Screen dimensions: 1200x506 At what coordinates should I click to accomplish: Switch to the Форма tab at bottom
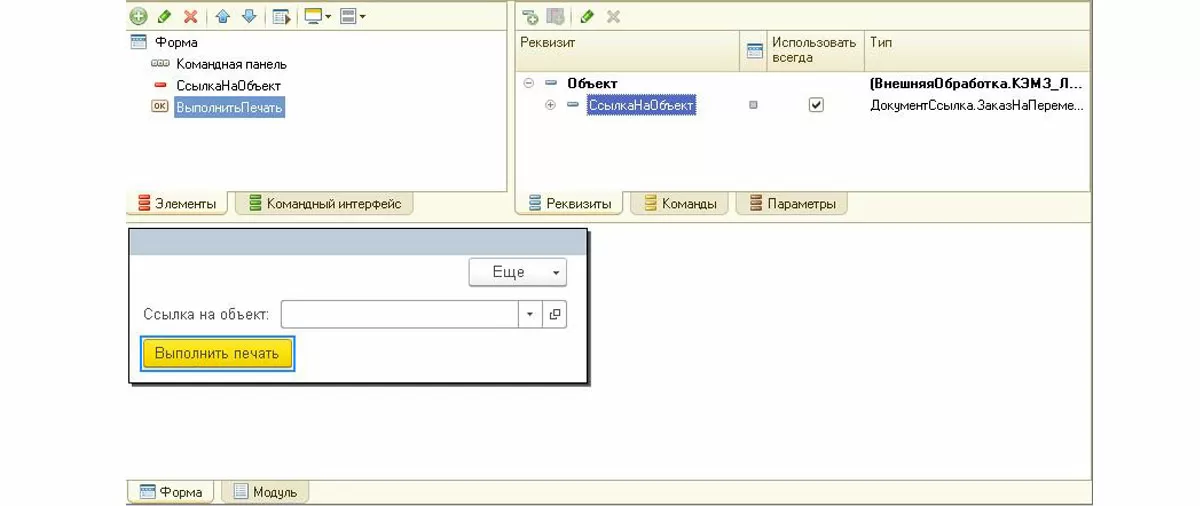171,492
